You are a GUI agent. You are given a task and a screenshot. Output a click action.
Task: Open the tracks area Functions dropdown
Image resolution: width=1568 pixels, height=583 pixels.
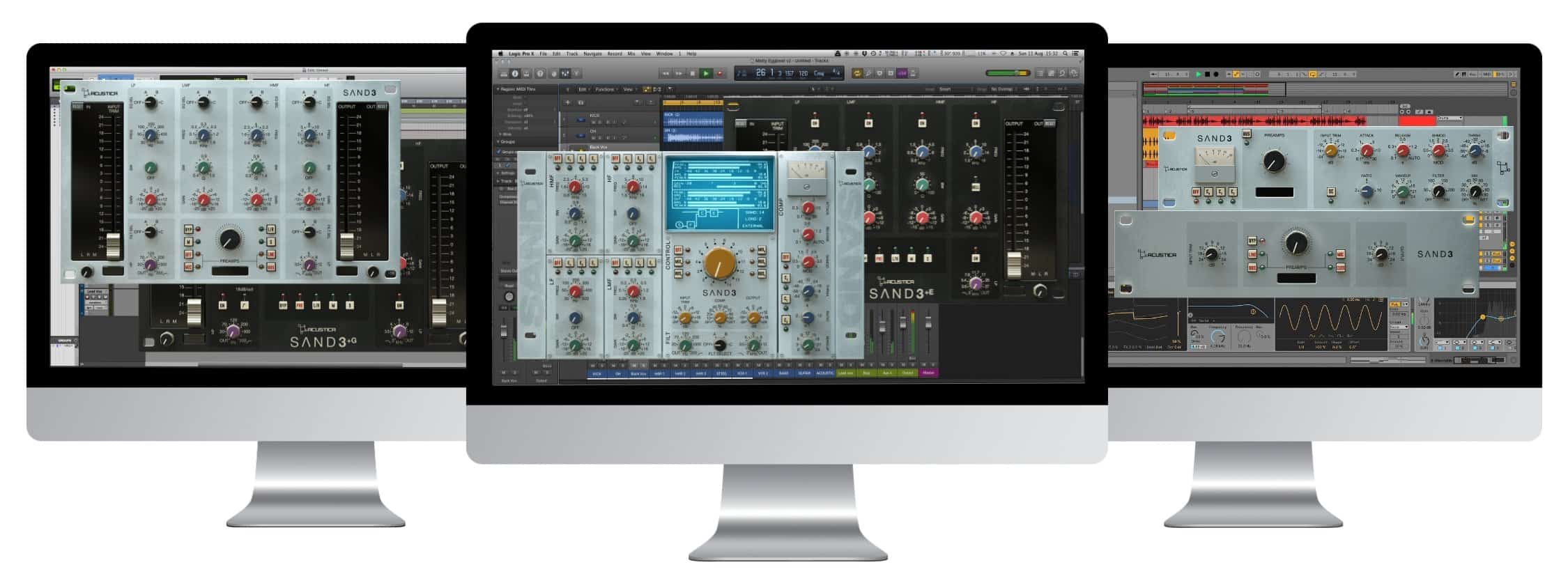tap(606, 89)
